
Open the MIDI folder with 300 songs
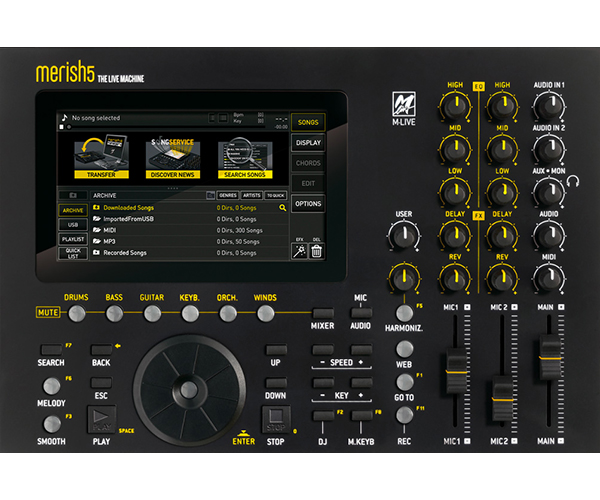click(189, 230)
